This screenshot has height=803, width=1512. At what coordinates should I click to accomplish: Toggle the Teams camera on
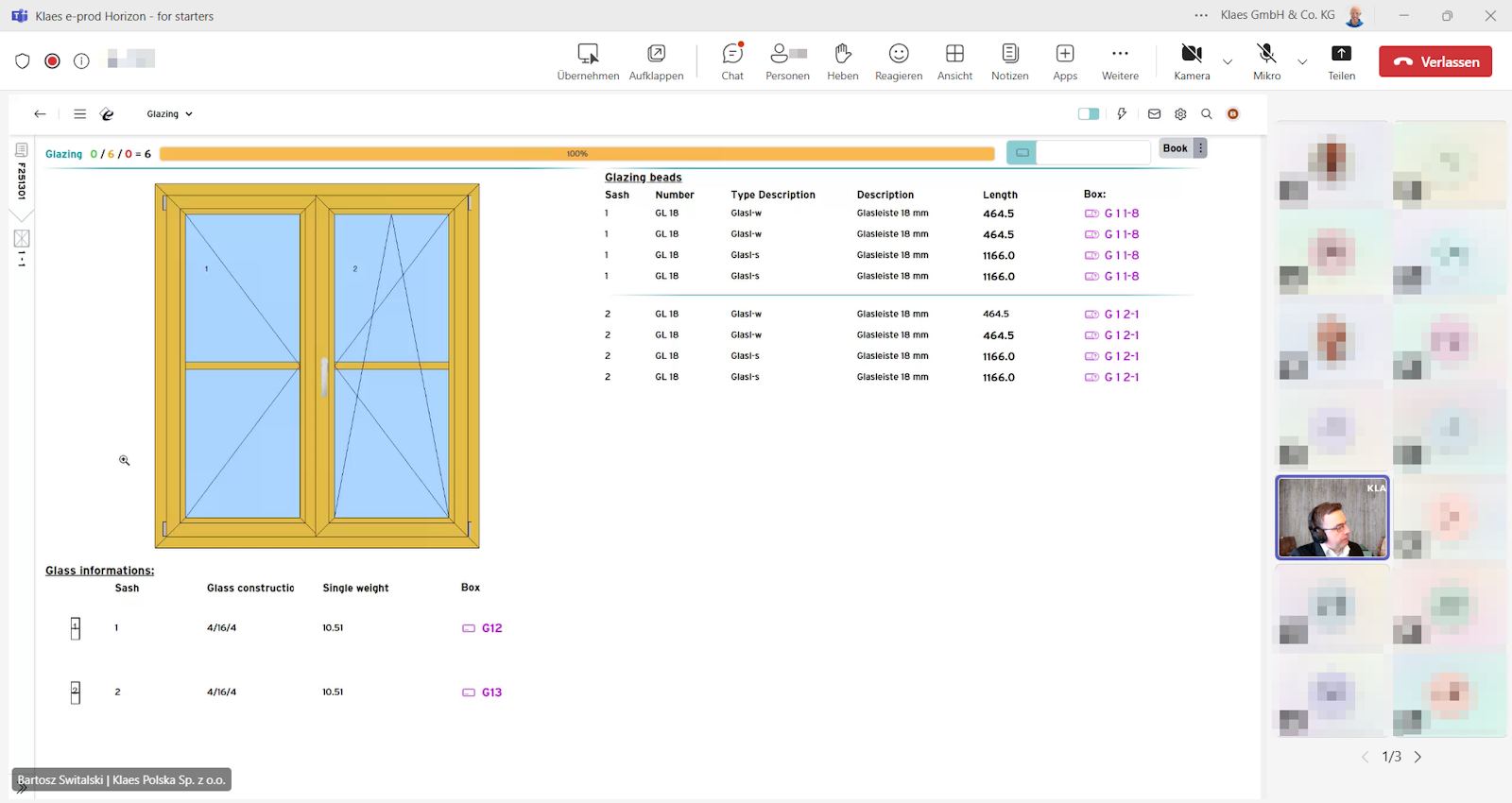point(1192,61)
